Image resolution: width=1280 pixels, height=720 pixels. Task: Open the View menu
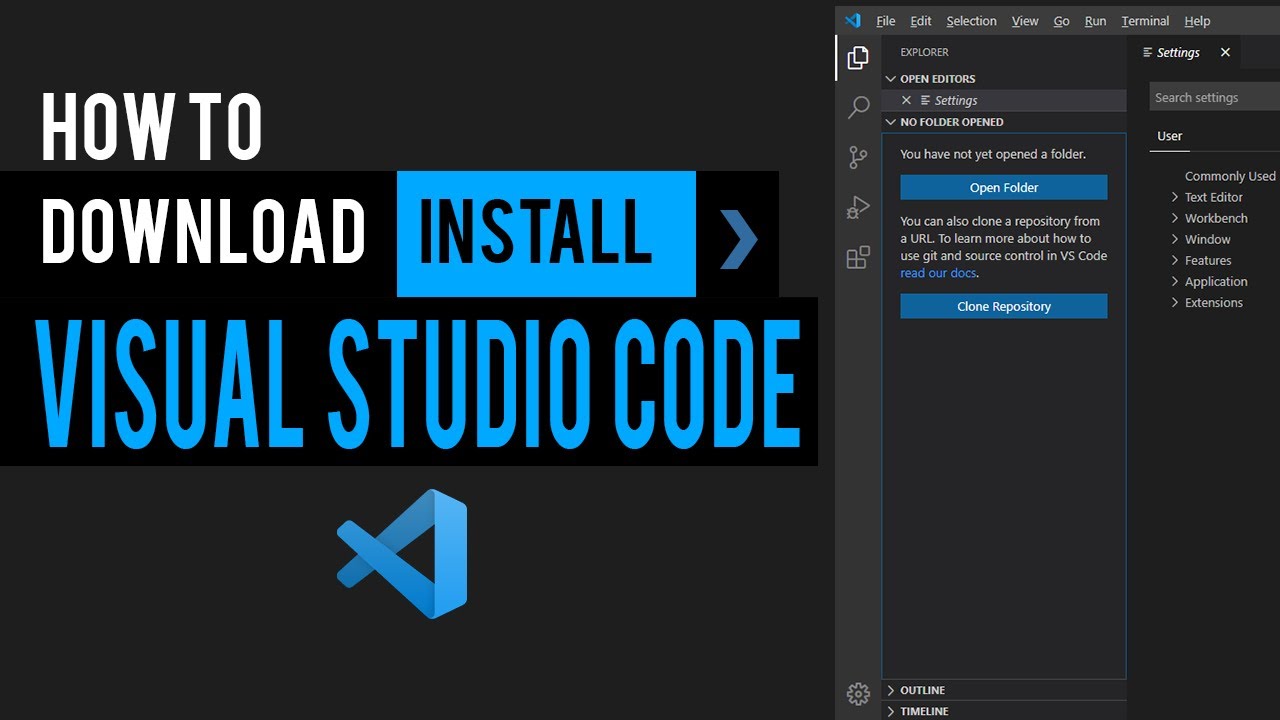coord(1025,21)
